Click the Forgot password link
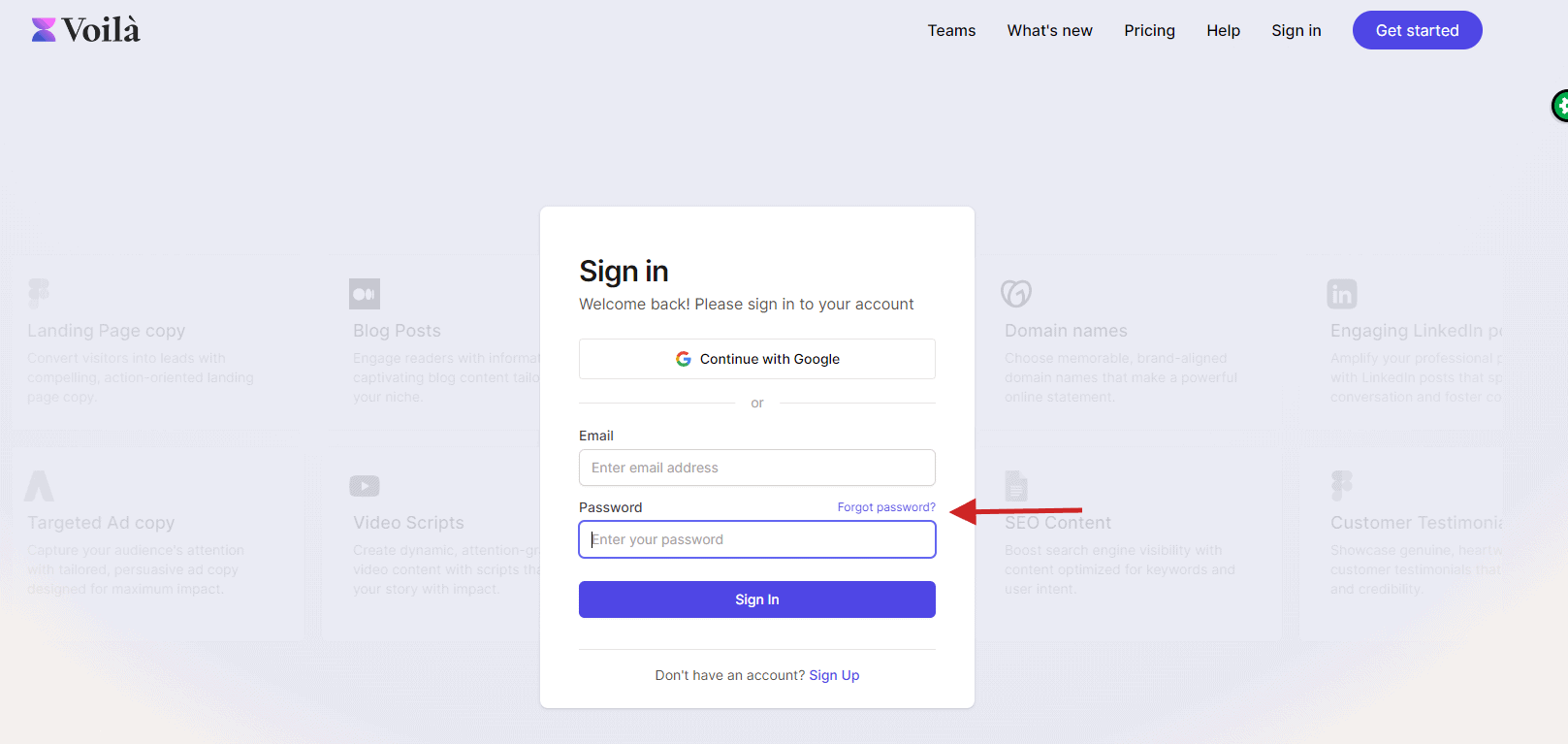This screenshot has width=1568, height=744. tap(886, 507)
